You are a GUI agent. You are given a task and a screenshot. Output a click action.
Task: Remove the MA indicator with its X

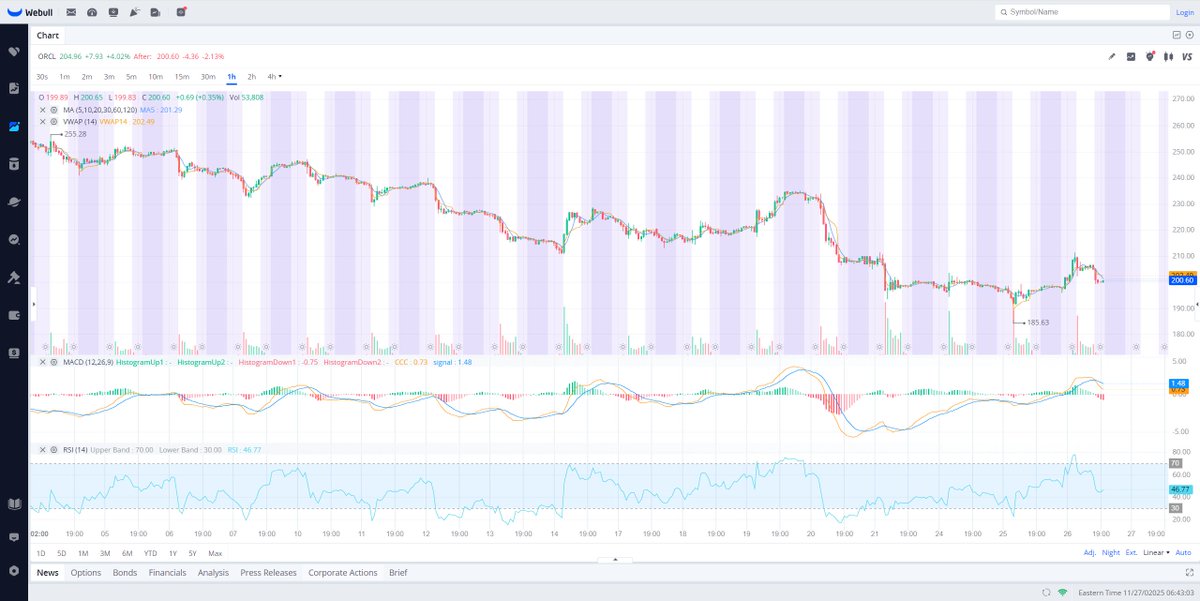point(42,109)
